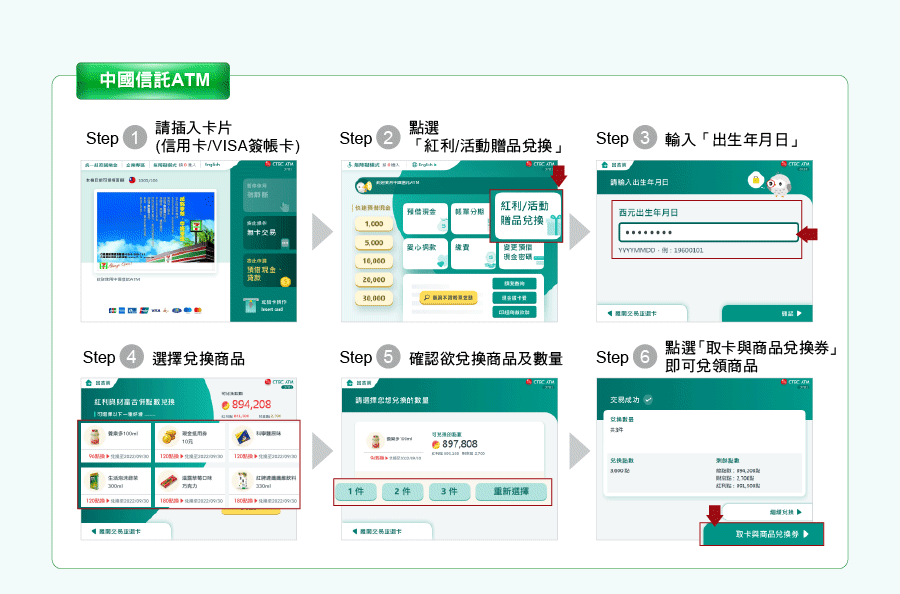Click the middle green button right of search
This screenshot has width=900, height=594.
tap(514, 298)
